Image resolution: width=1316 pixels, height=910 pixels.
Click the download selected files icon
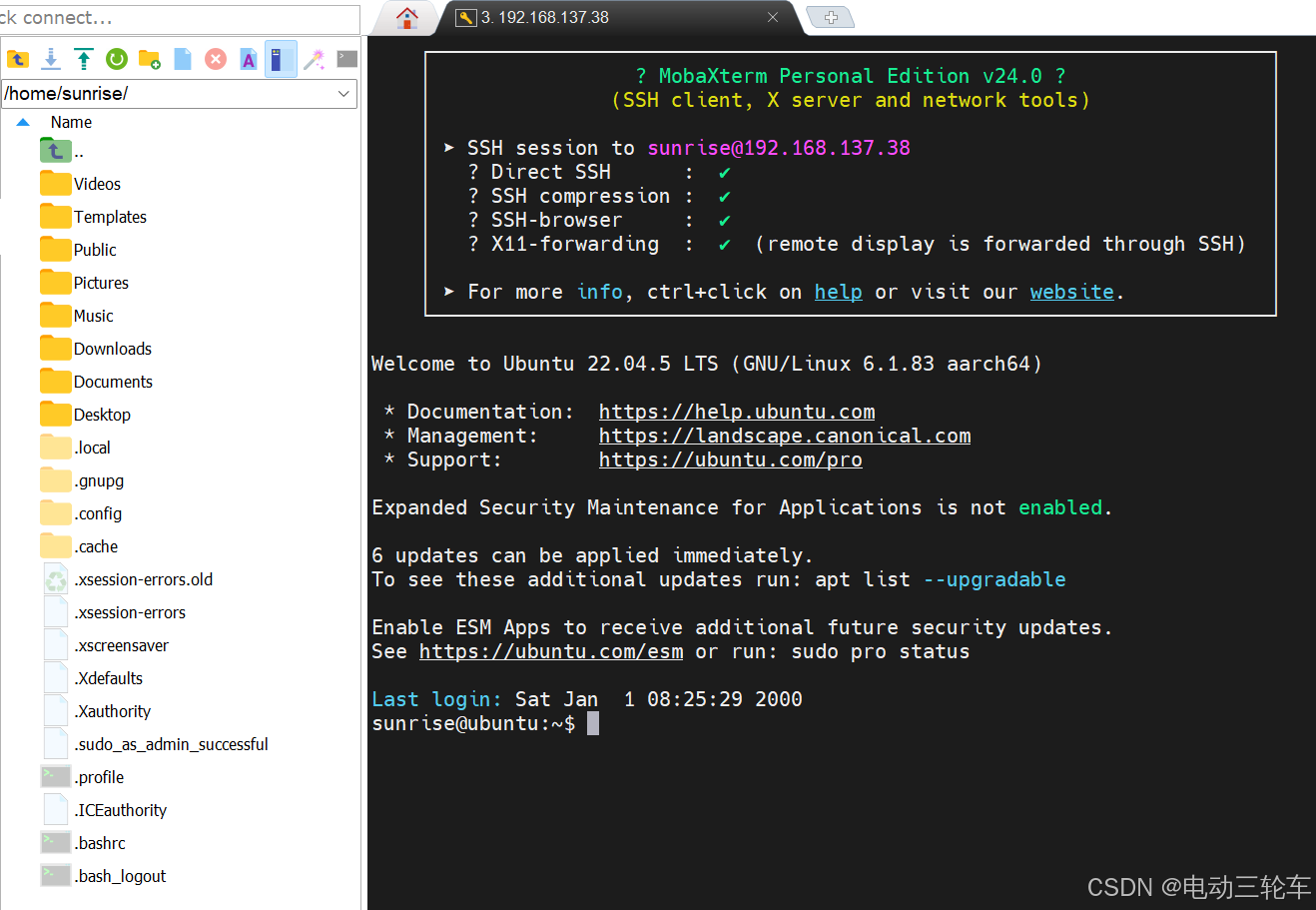click(x=51, y=59)
